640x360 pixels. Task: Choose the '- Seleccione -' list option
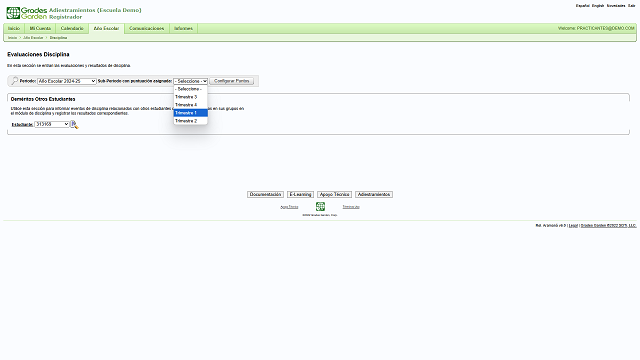coord(191,89)
